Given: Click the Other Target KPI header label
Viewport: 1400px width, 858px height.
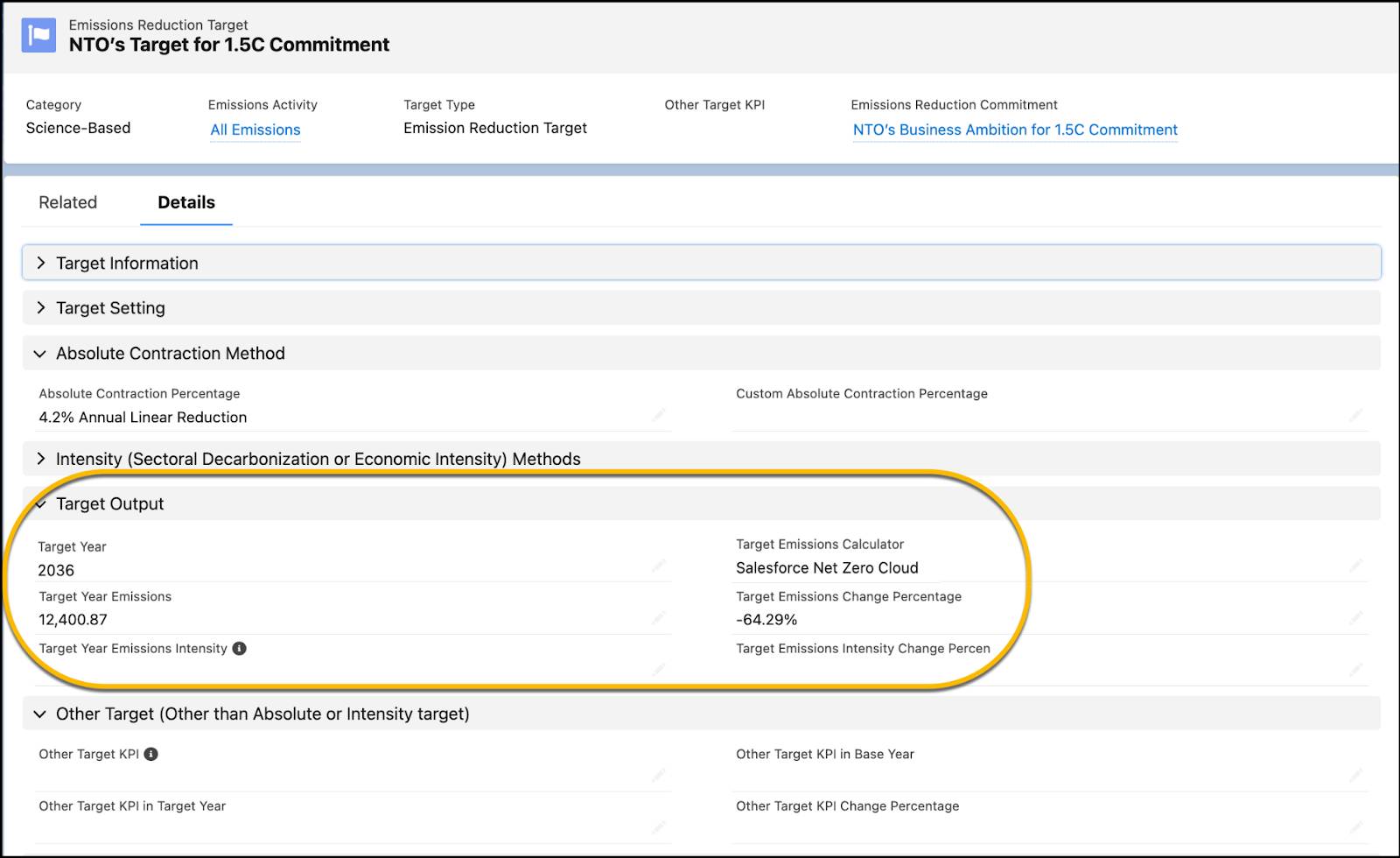Looking at the screenshot, I should [x=714, y=105].
